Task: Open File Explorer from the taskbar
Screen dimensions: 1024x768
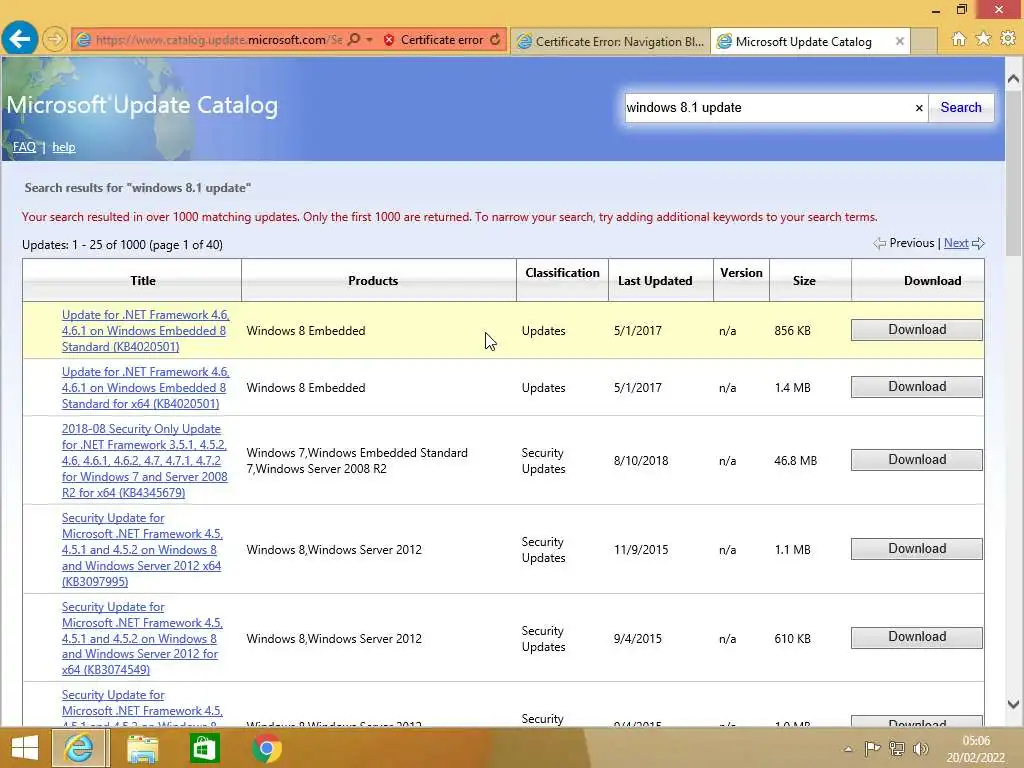Action: click(142, 748)
